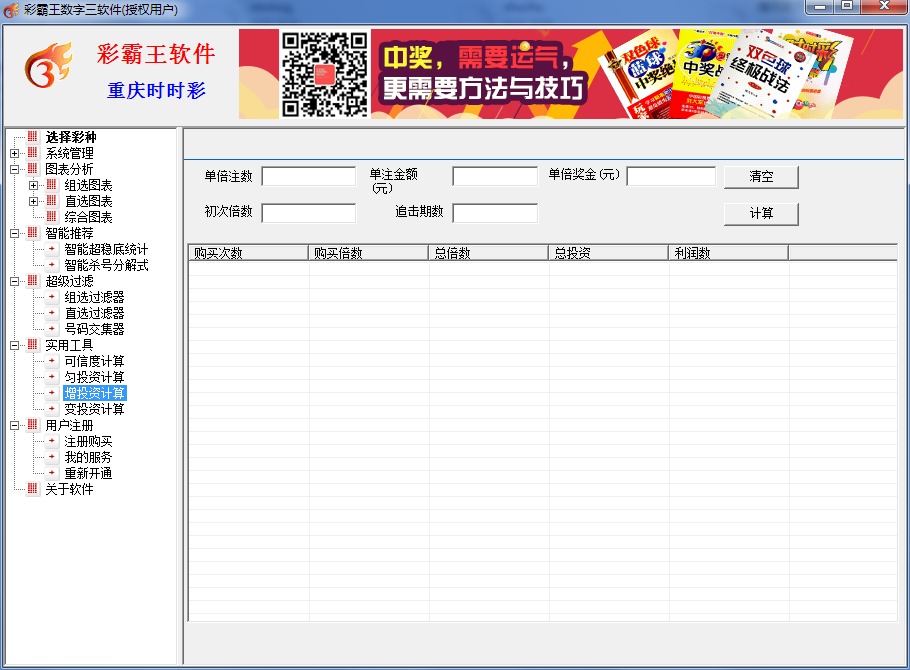This screenshot has height=670, width=910.
Task: Click the arrow icon next to 可信度计算
Action: pyautogui.click(x=51, y=361)
